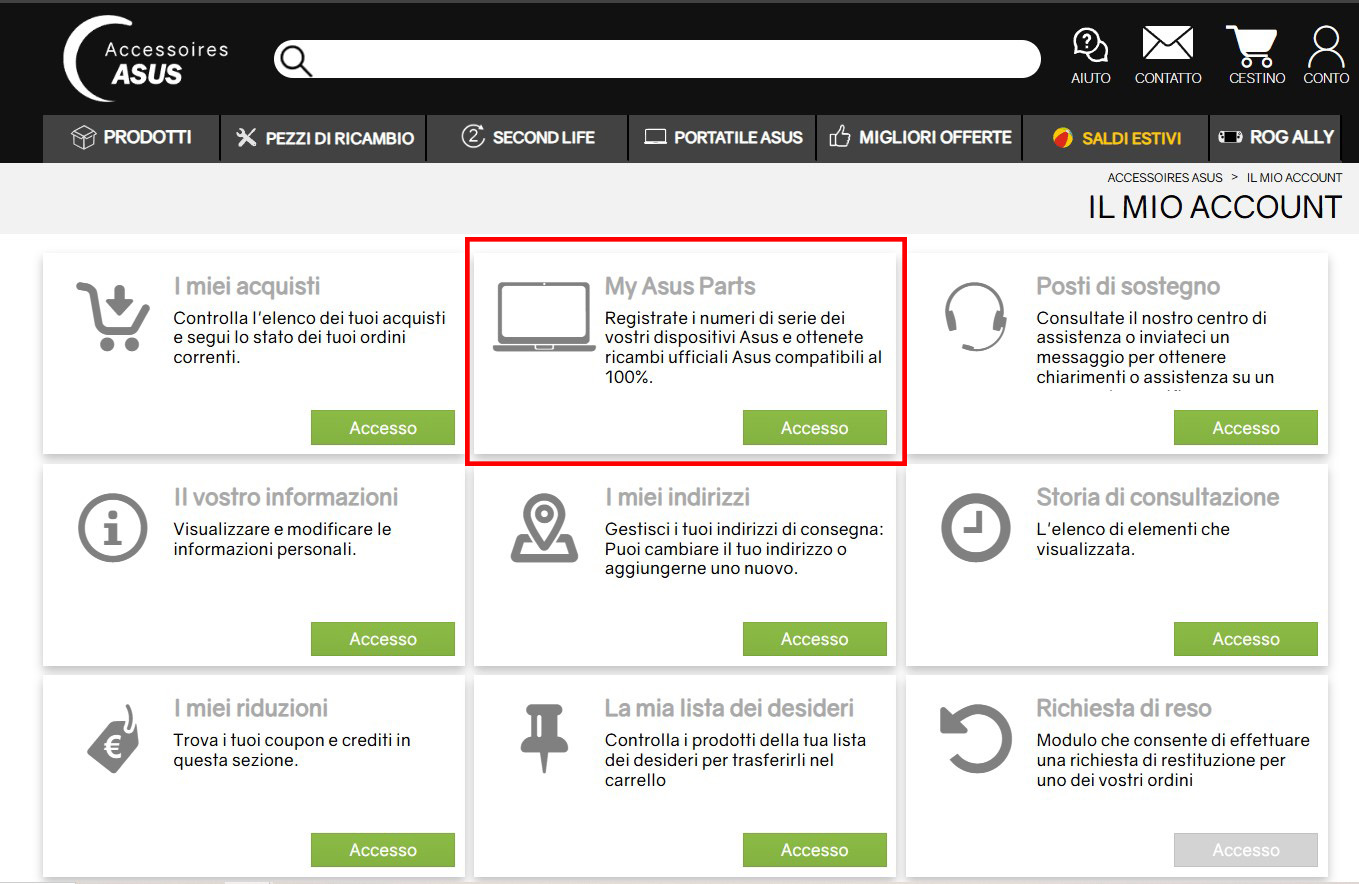
Task: Click Accesso under I miei acquisti
Action: click(383, 428)
